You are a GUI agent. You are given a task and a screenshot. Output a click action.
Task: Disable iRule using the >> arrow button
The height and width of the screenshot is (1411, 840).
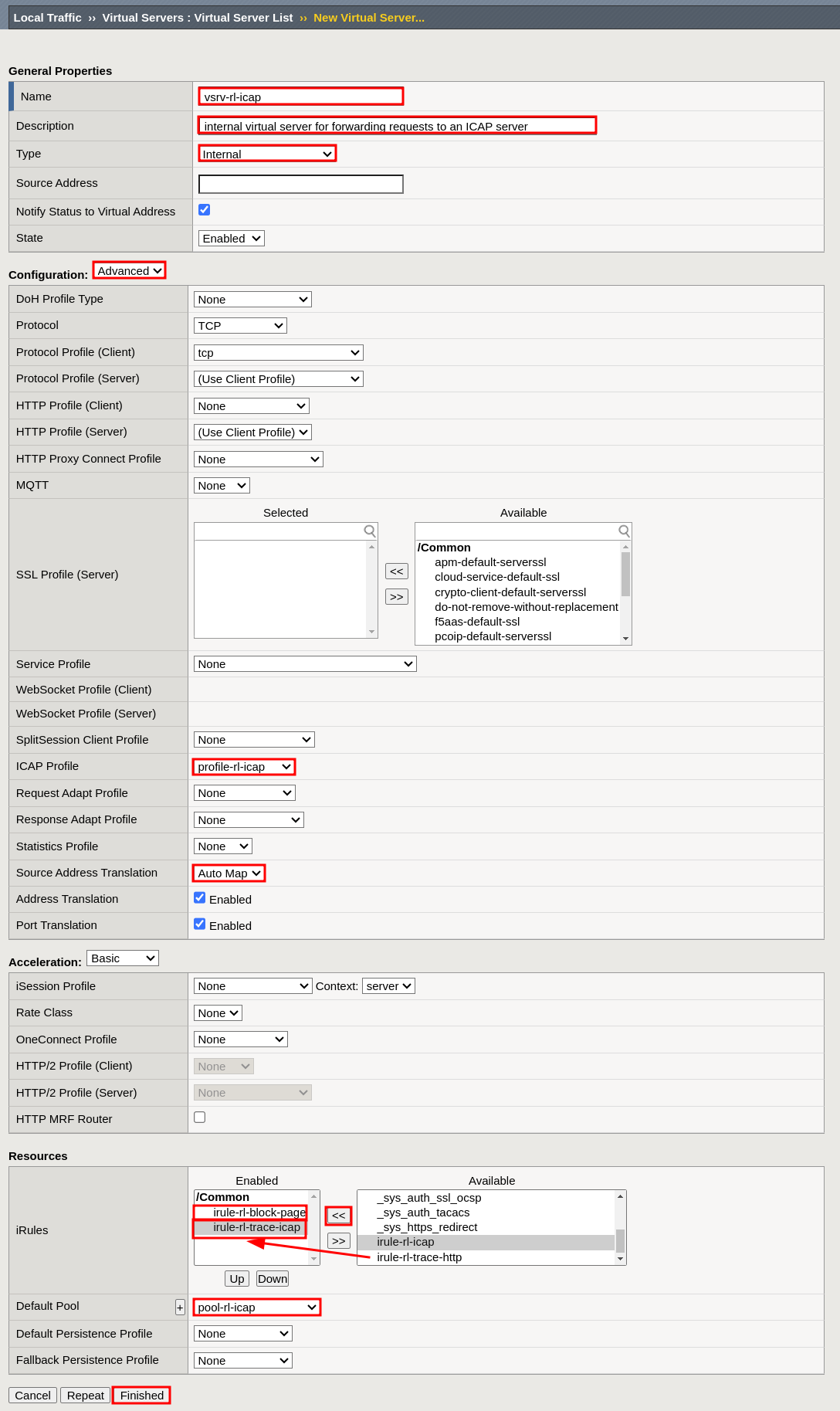click(338, 1241)
